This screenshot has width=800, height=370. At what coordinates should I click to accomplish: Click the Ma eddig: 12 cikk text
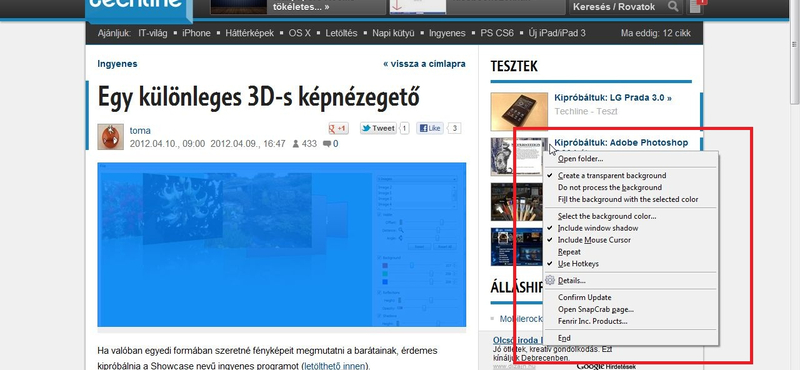coord(656,33)
